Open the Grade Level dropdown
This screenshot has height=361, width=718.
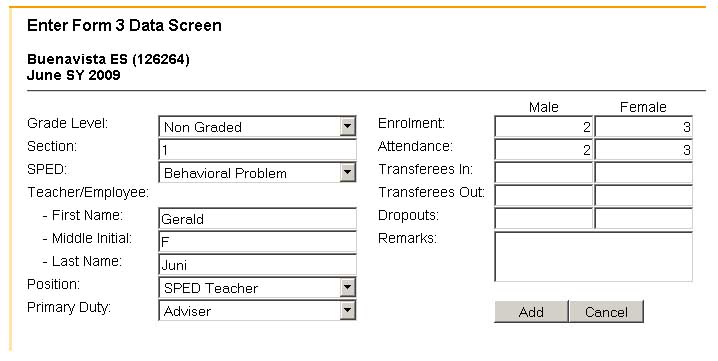pyautogui.click(x=257, y=126)
